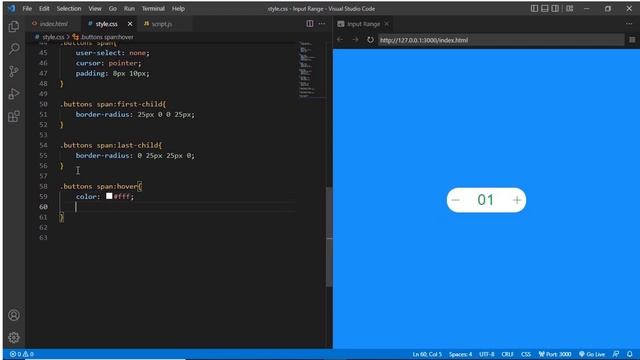Open the Edit menu
640x360 pixels.
(x=44, y=8)
